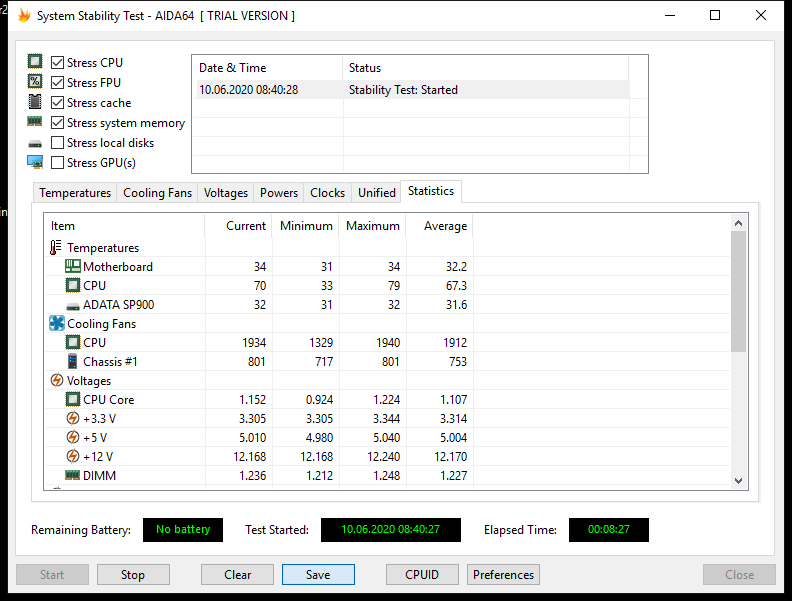Click the Voltages lightning group icon

(x=57, y=380)
